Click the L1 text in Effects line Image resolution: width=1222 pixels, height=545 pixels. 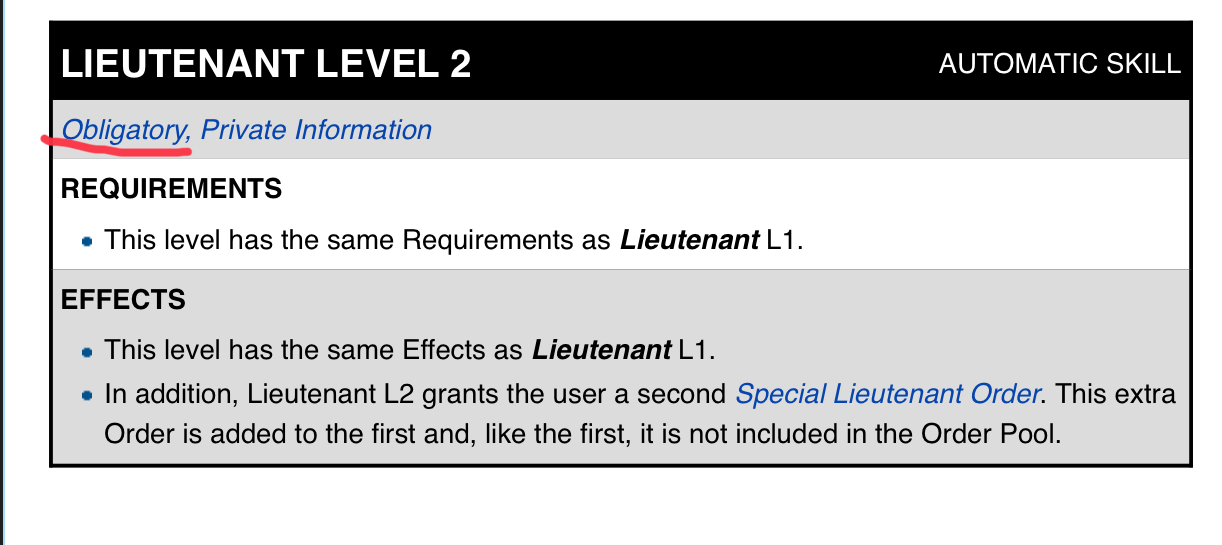(696, 351)
